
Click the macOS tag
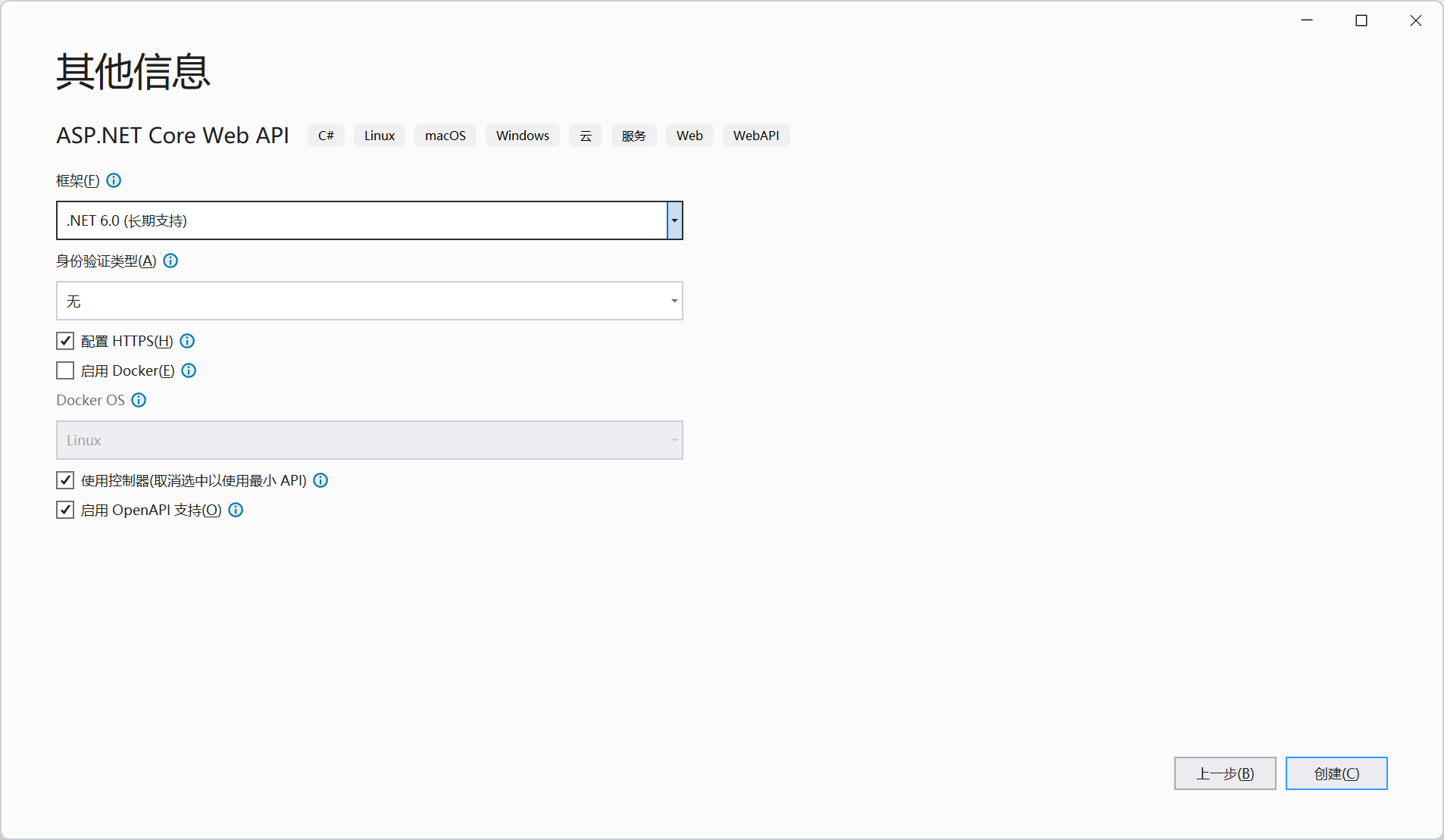tap(445, 136)
